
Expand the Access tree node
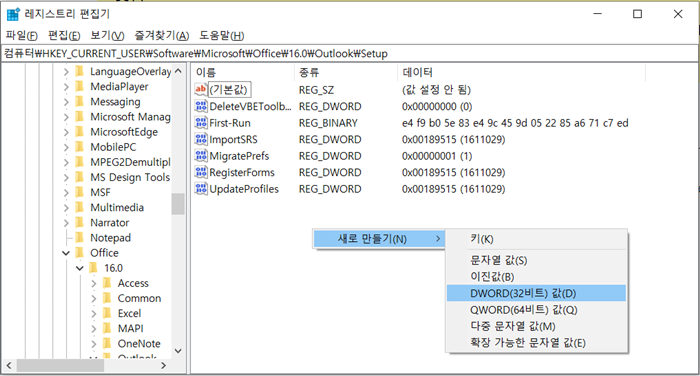[93, 283]
